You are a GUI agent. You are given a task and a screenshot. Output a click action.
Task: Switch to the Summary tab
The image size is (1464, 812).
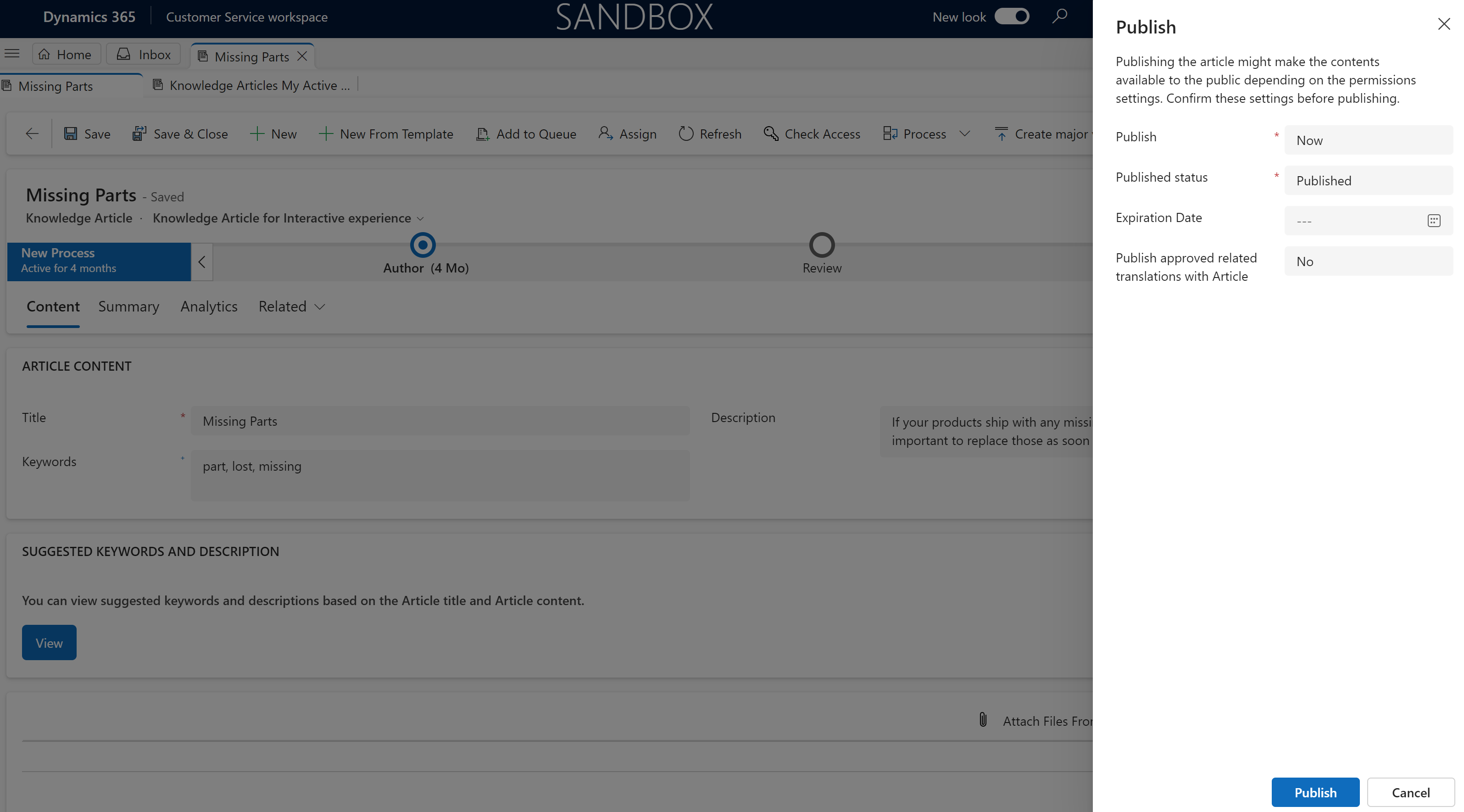(129, 306)
